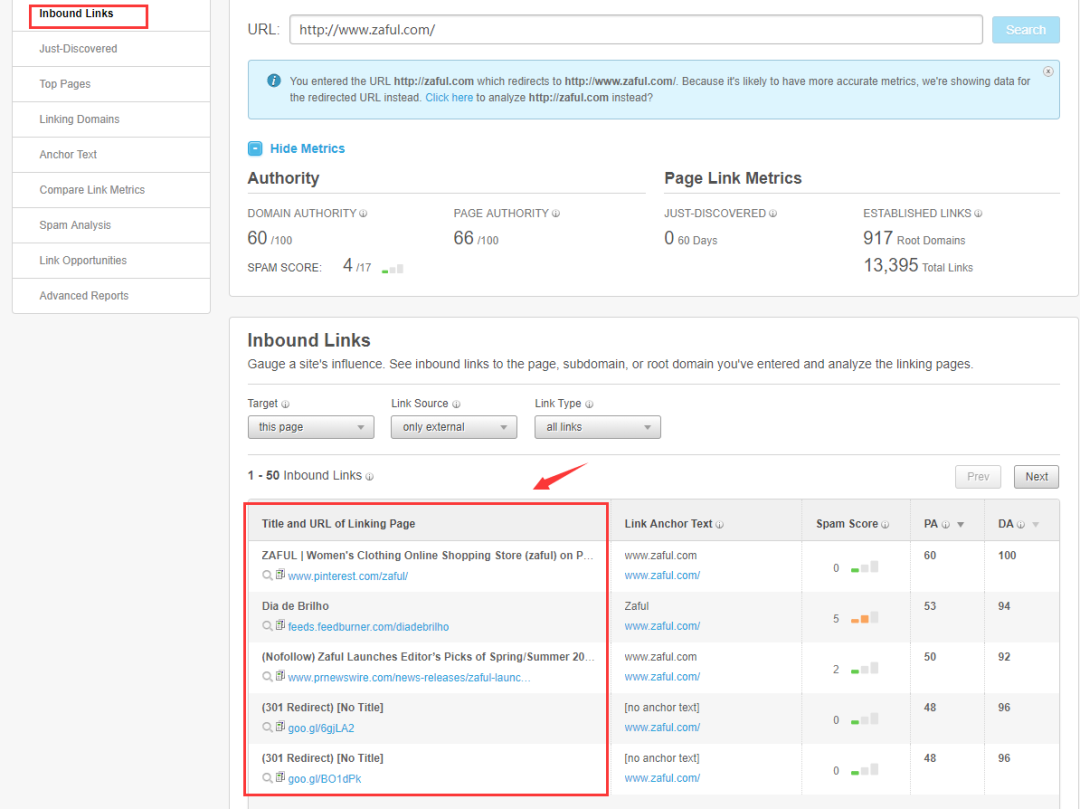
Task: Click the info icon beside Spam Score column header
Action: pos(885,525)
